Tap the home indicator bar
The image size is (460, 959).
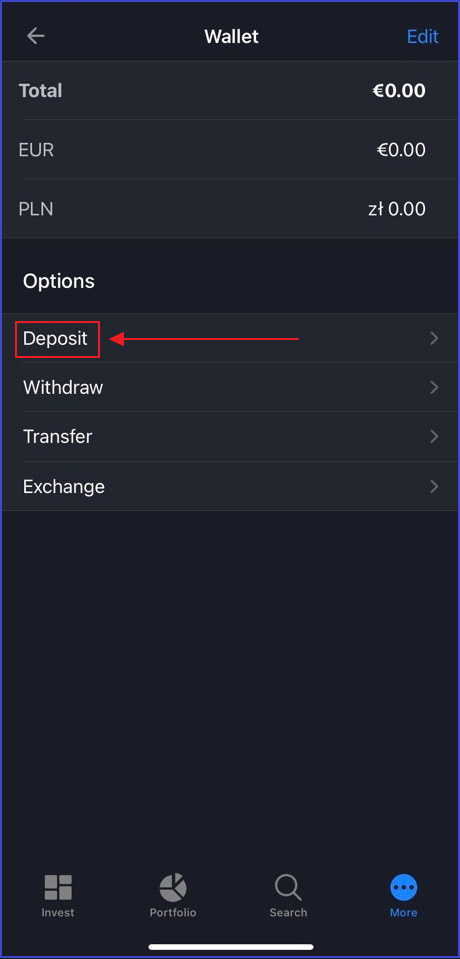(231, 947)
